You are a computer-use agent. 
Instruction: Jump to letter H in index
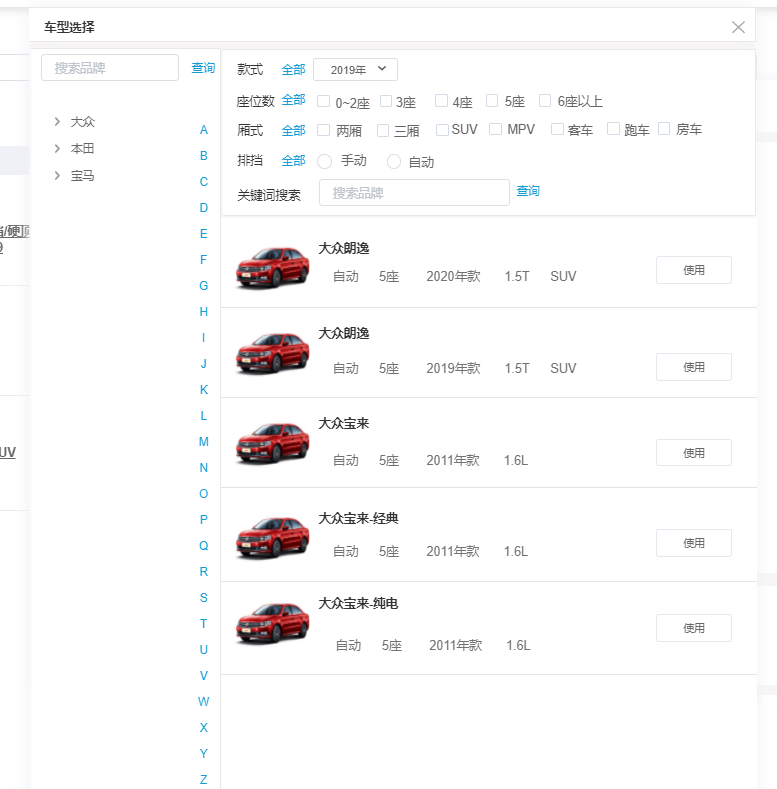pos(203,312)
